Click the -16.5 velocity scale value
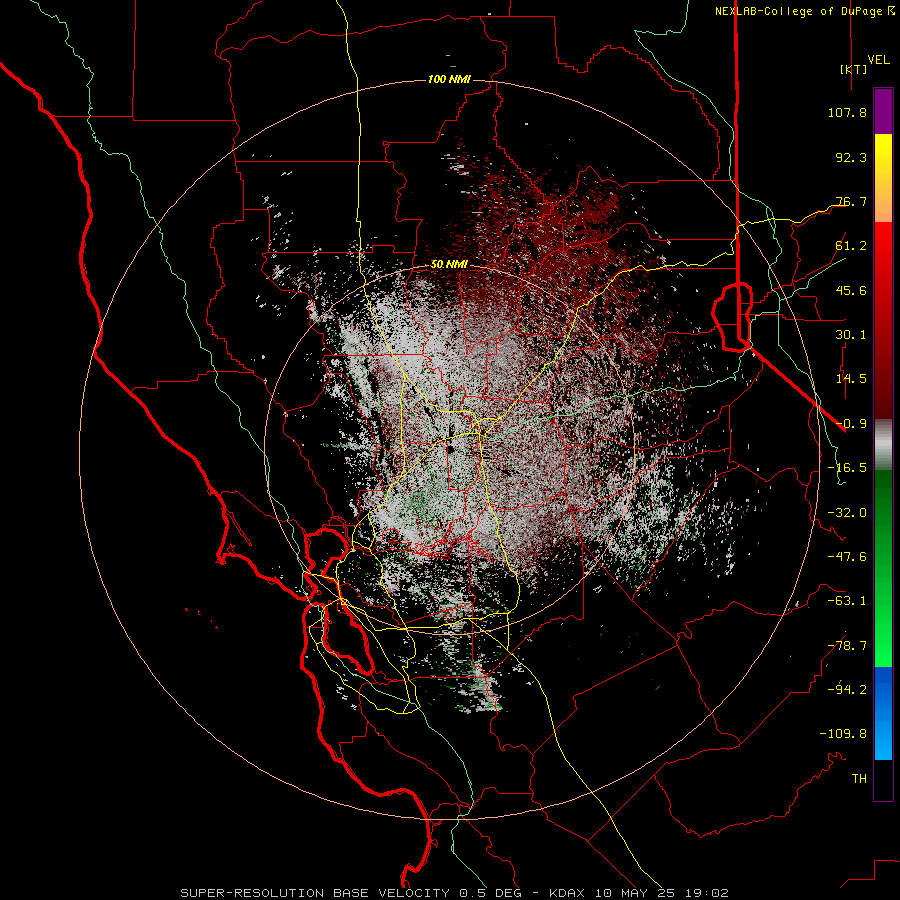This screenshot has width=900, height=900. (x=847, y=468)
